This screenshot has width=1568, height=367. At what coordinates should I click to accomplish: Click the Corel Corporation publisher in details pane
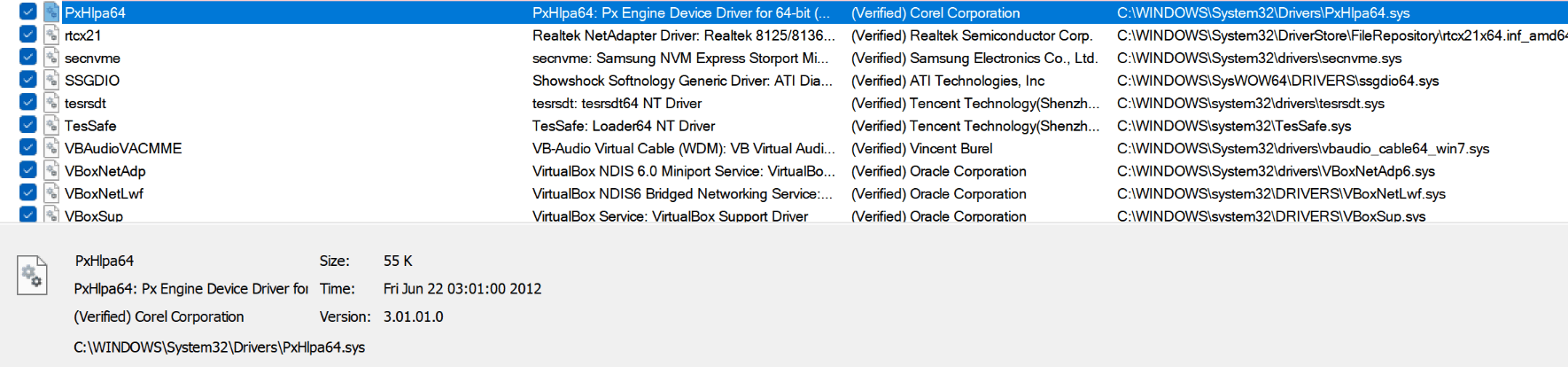(159, 316)
